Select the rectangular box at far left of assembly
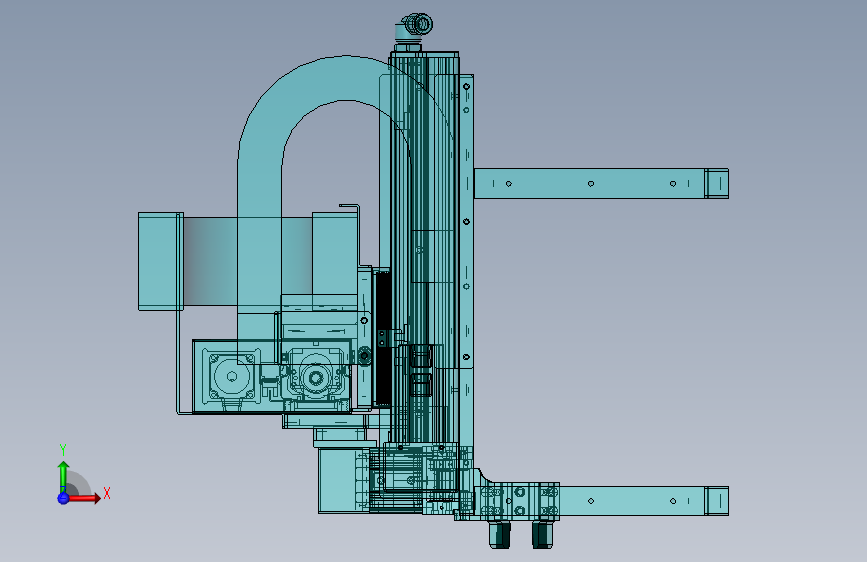The image size is (867, 562). [160, 261]
